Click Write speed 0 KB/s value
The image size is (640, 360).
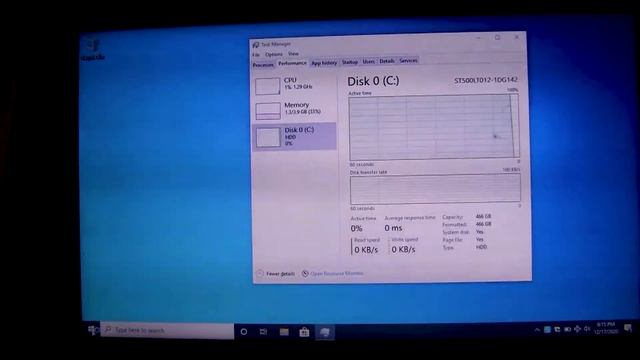coord(403,249)
